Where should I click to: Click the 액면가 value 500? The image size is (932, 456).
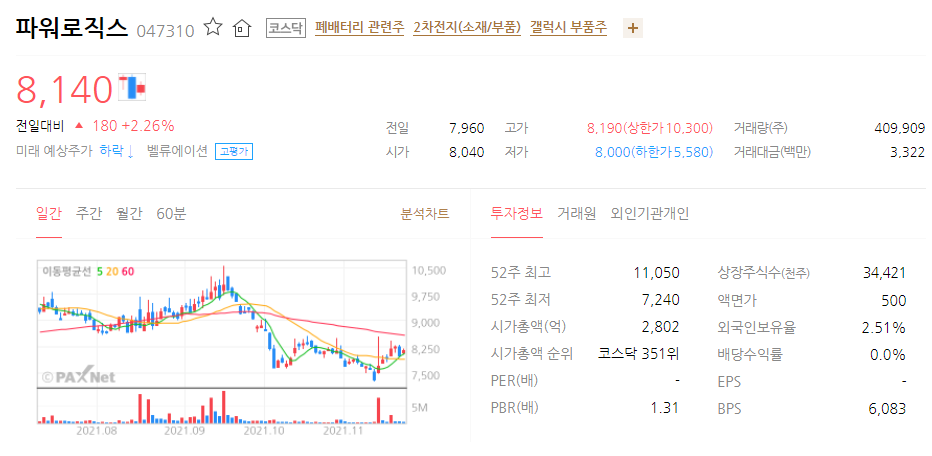pyautogui.click(x=894, y=300)
